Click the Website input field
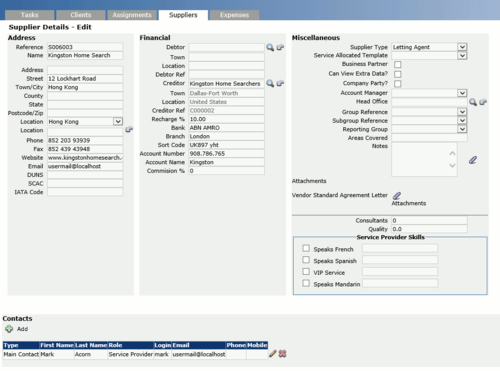The width and height of the screenshot is (500, 371). [85, 158]
